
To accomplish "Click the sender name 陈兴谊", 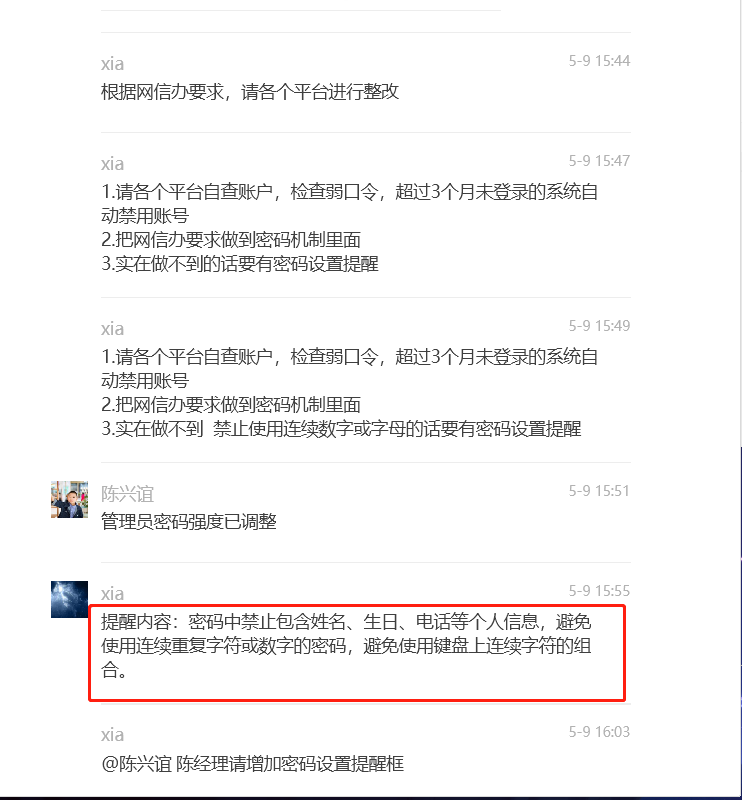I will (127, 493).
